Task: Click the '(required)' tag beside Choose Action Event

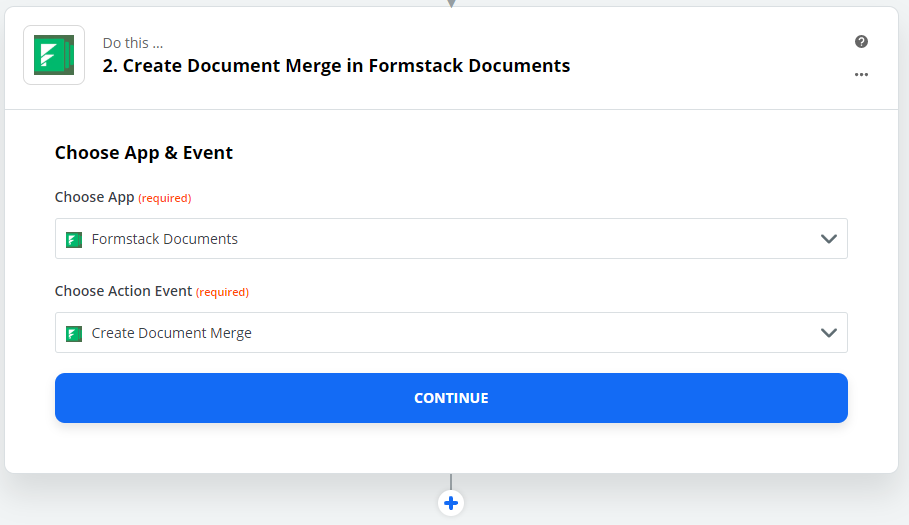Action: click(222, 292)
